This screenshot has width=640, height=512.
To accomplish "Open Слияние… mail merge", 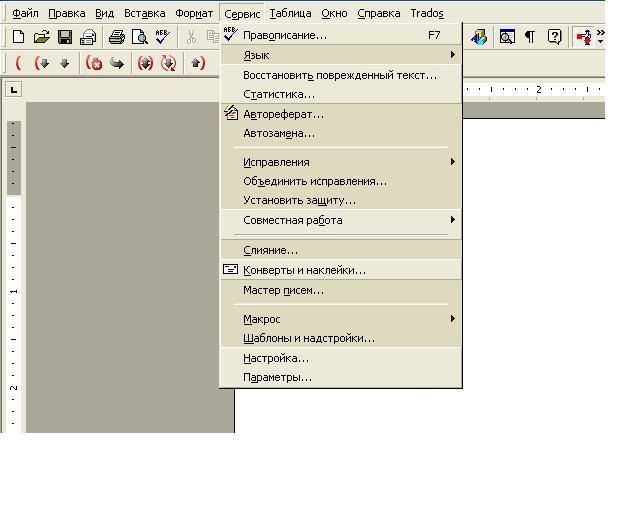I will coord(341,250).
